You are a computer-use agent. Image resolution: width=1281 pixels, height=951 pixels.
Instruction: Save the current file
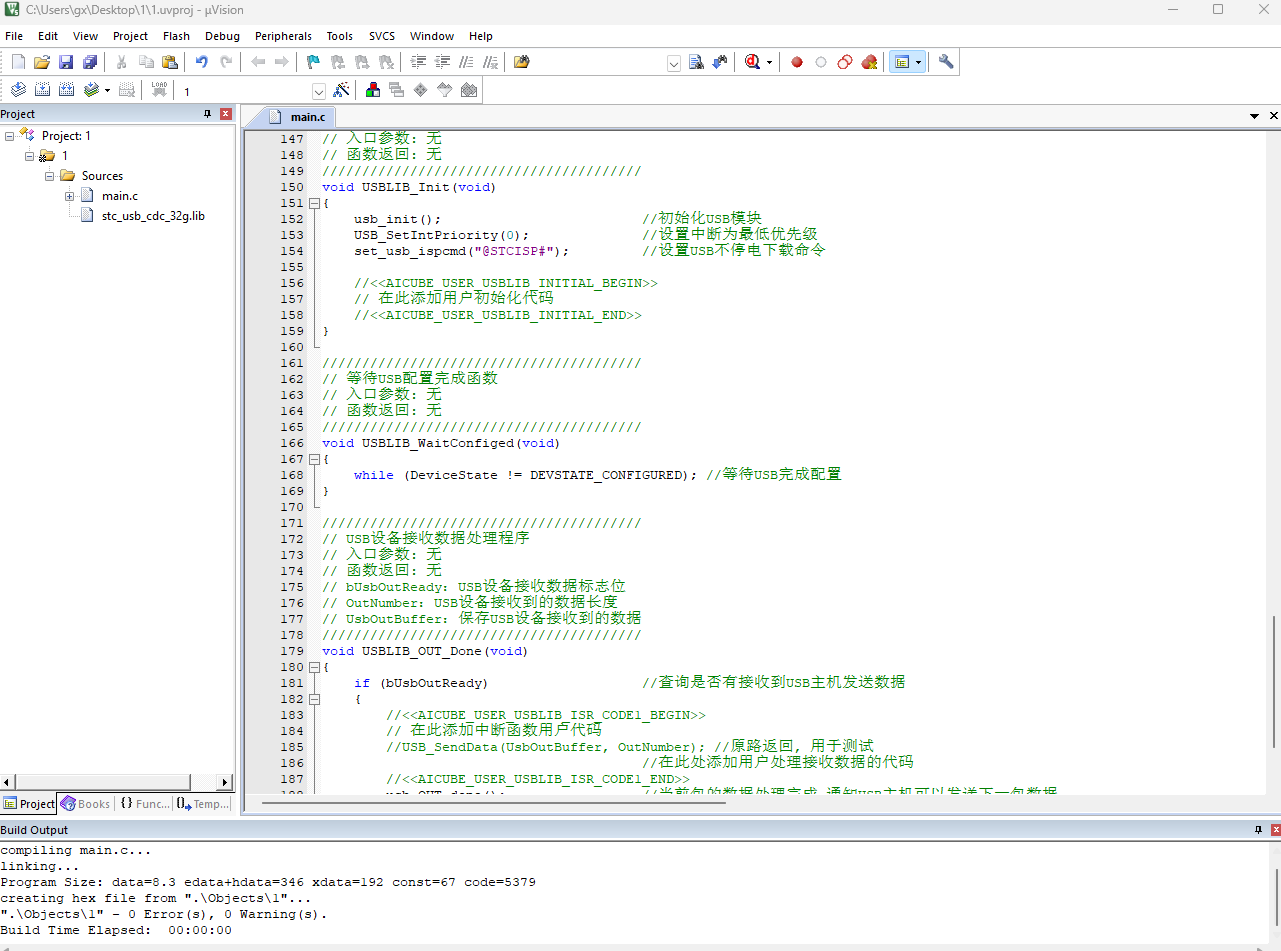coord(66,62)
